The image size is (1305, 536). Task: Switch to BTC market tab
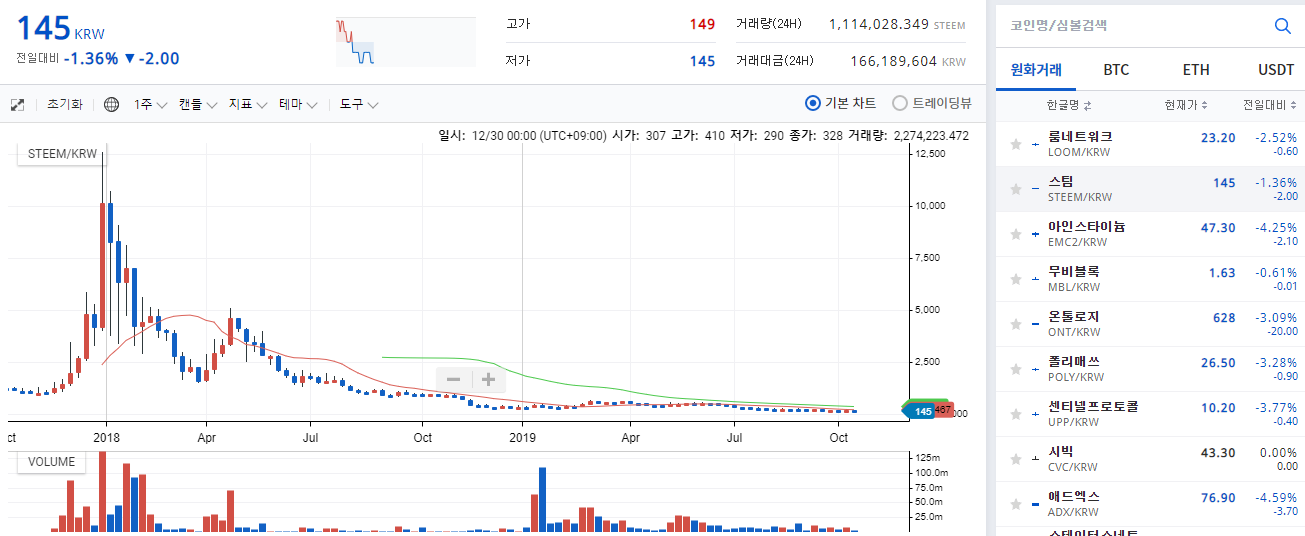(1116, 70)
